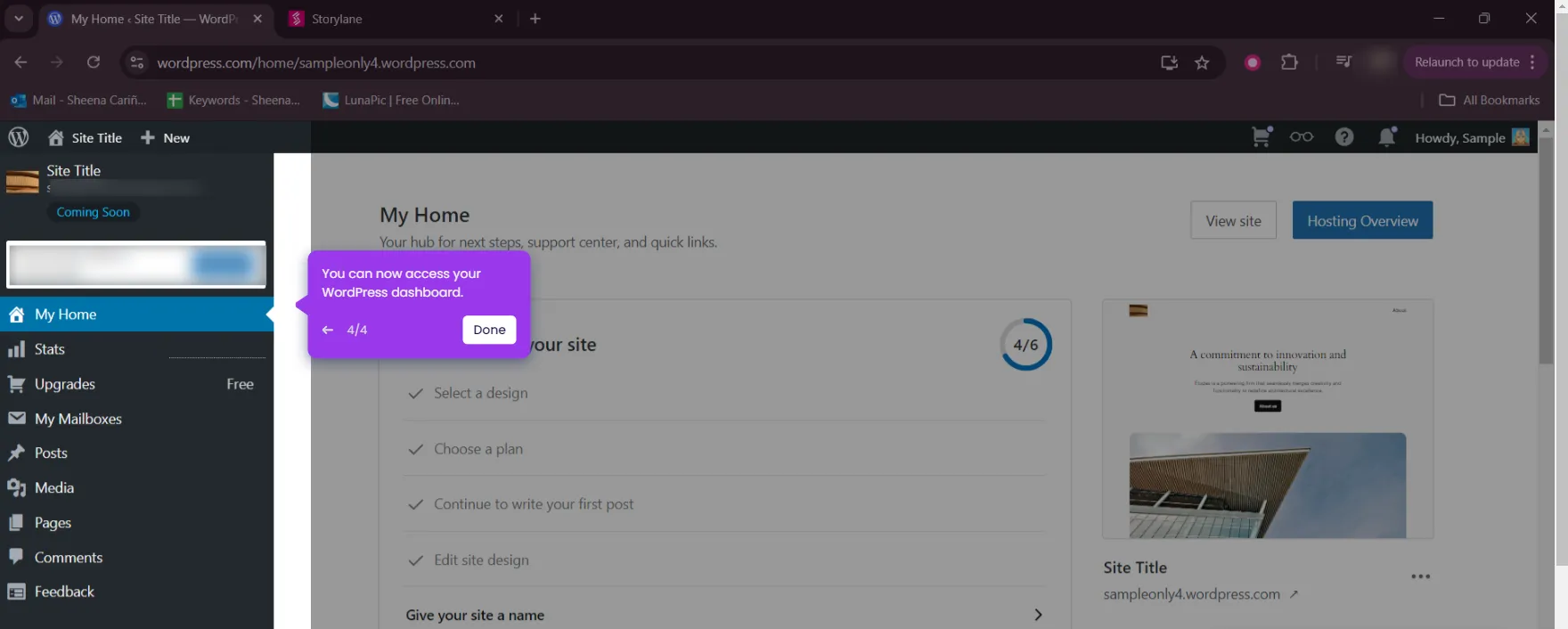Reload the page
The height and width of the screenshot is (629, 1568).
coord(94,62)
